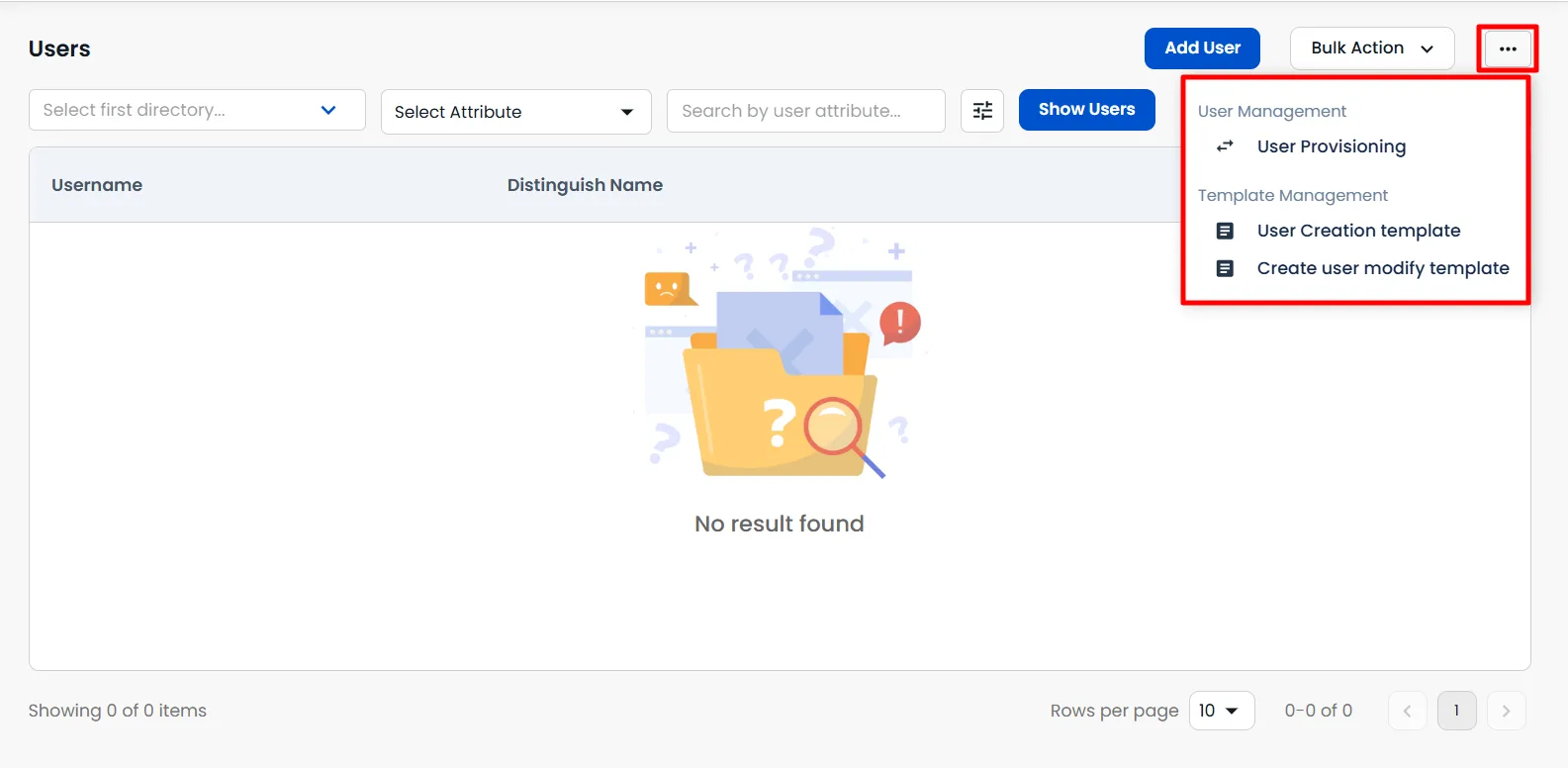
Task: Click the Create user modify template icon
Action: 1225,268
